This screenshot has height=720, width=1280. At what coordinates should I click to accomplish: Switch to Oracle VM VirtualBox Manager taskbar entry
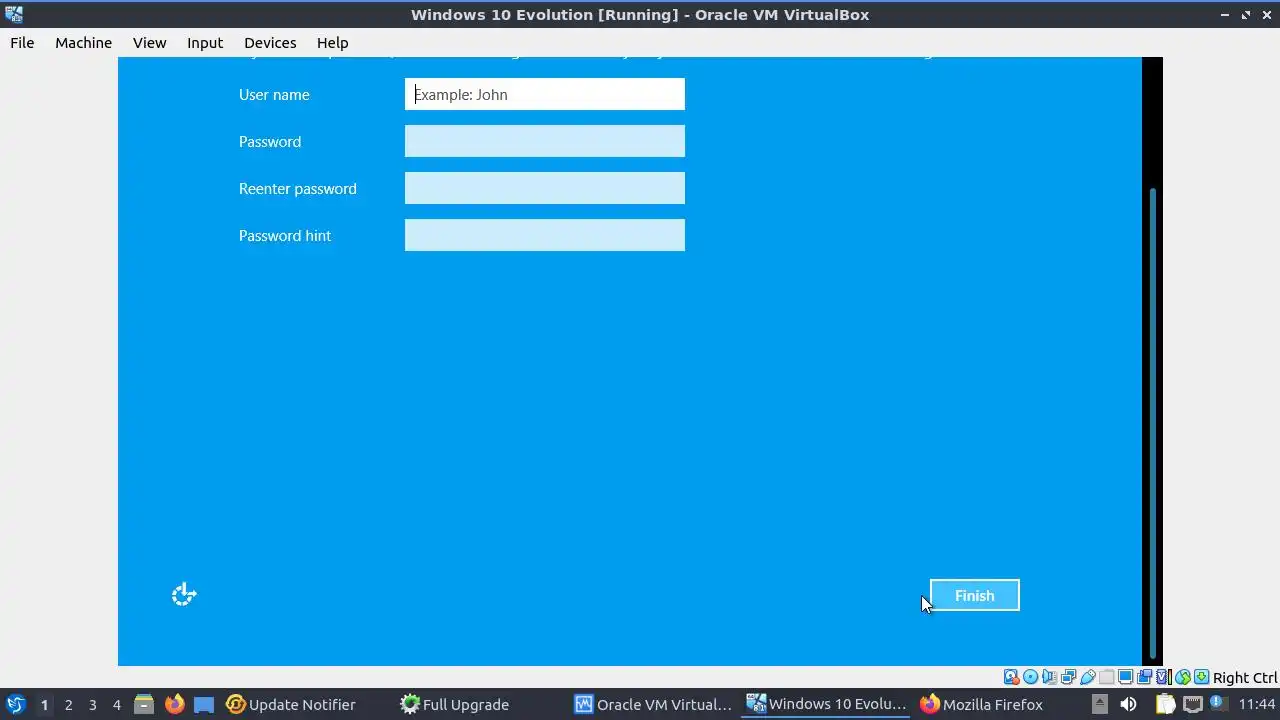click(654, 704)
